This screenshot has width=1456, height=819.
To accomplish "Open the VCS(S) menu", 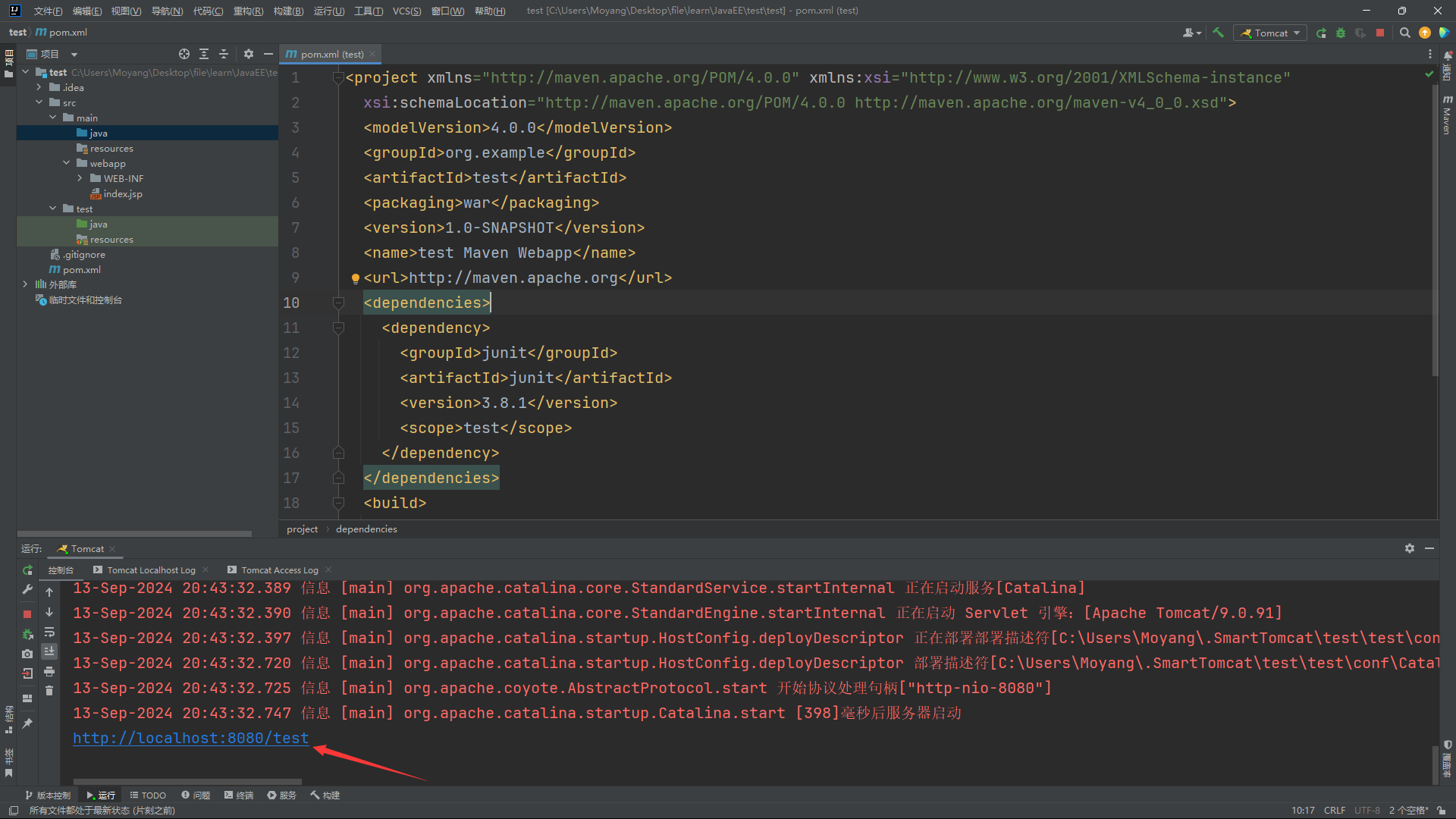I will 406,11.
